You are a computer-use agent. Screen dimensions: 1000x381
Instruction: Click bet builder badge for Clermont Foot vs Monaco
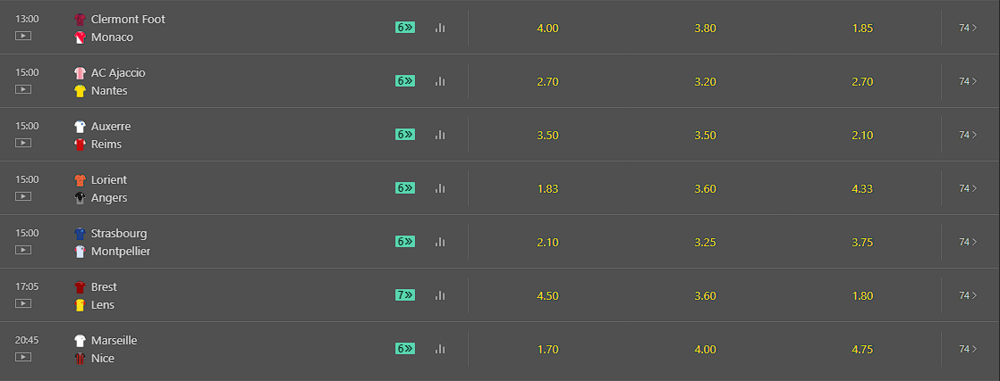[x=405, y=27]
